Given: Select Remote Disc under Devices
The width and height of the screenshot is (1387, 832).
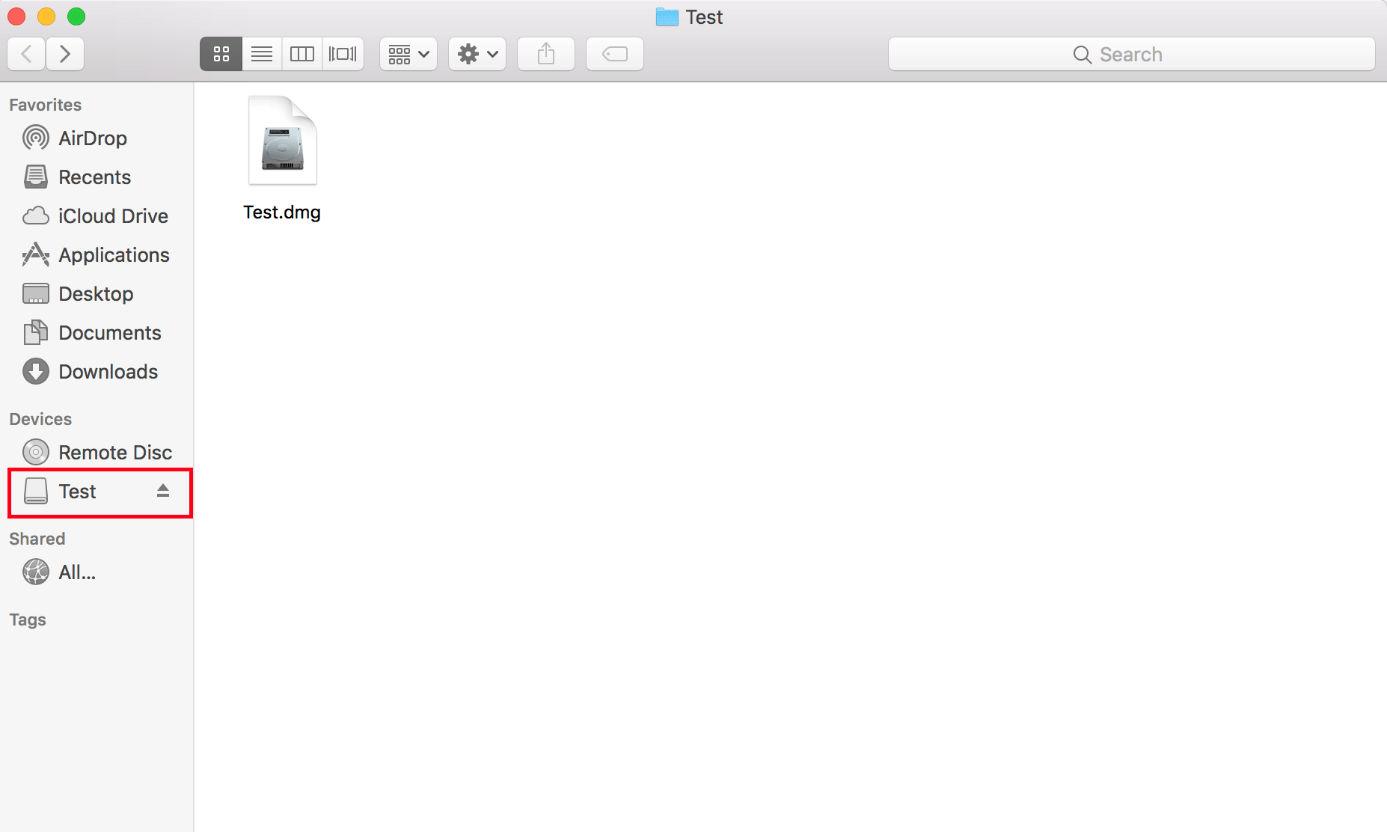Looking at the screenshot, I should tap(97, 452).
